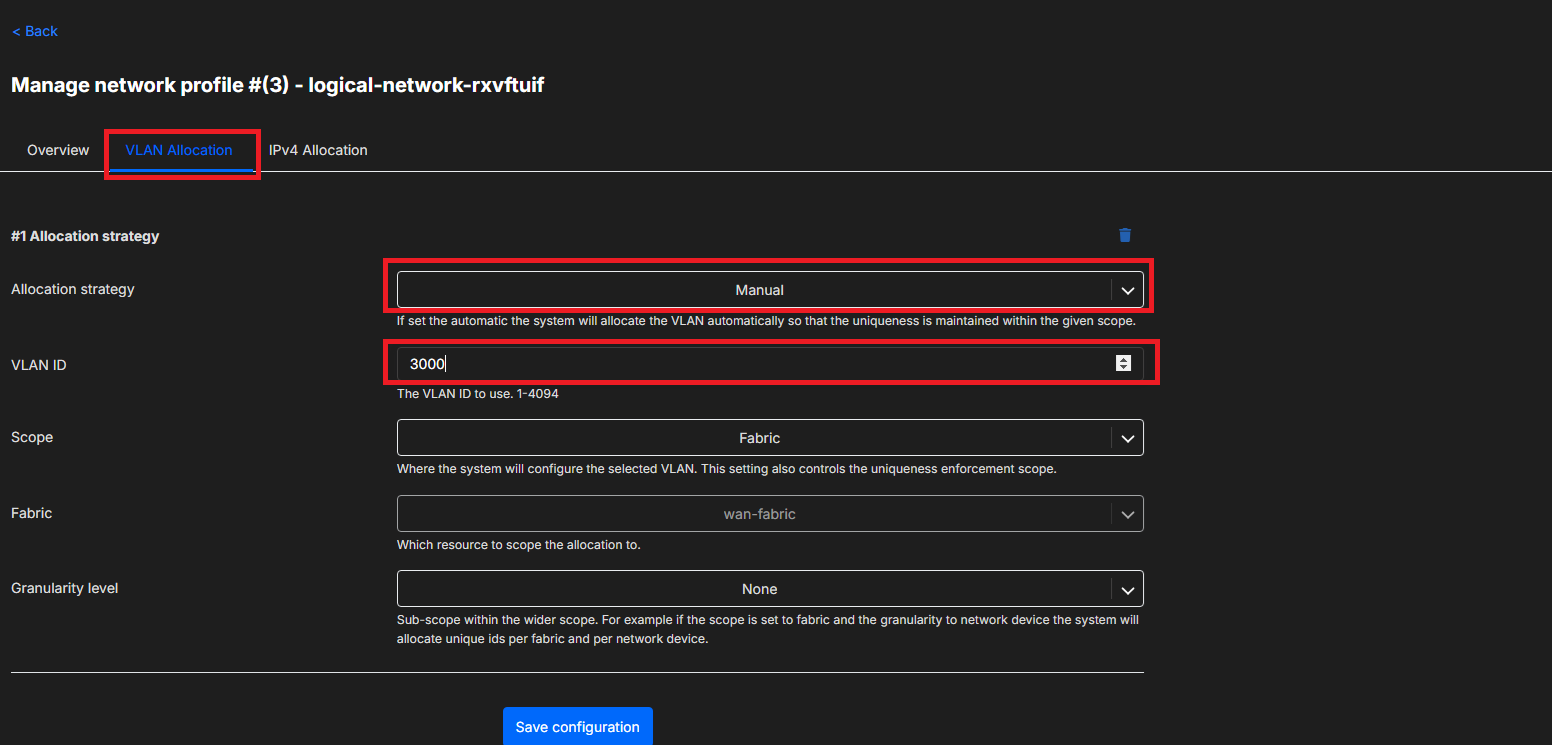Click the VLAN ID field label
The height and width of the screenshot is (745, 1552).
pyautogui.click(x=39, y=365)
